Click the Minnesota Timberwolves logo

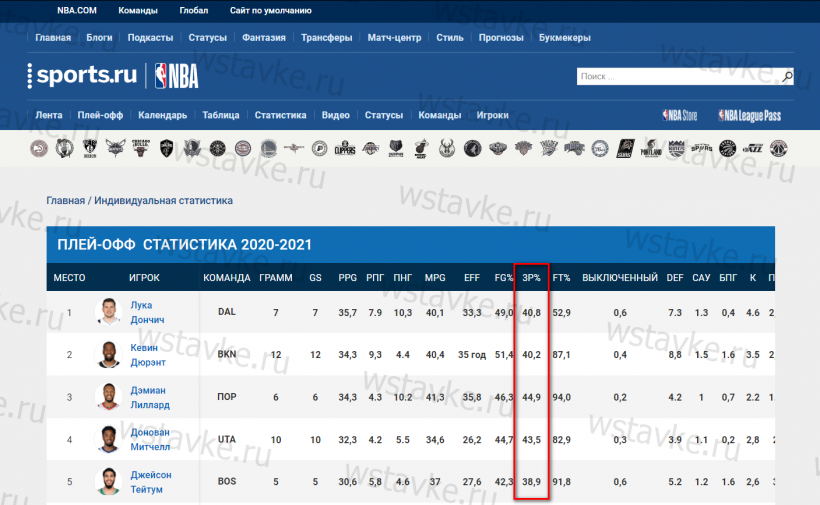(x=473, y=149)
